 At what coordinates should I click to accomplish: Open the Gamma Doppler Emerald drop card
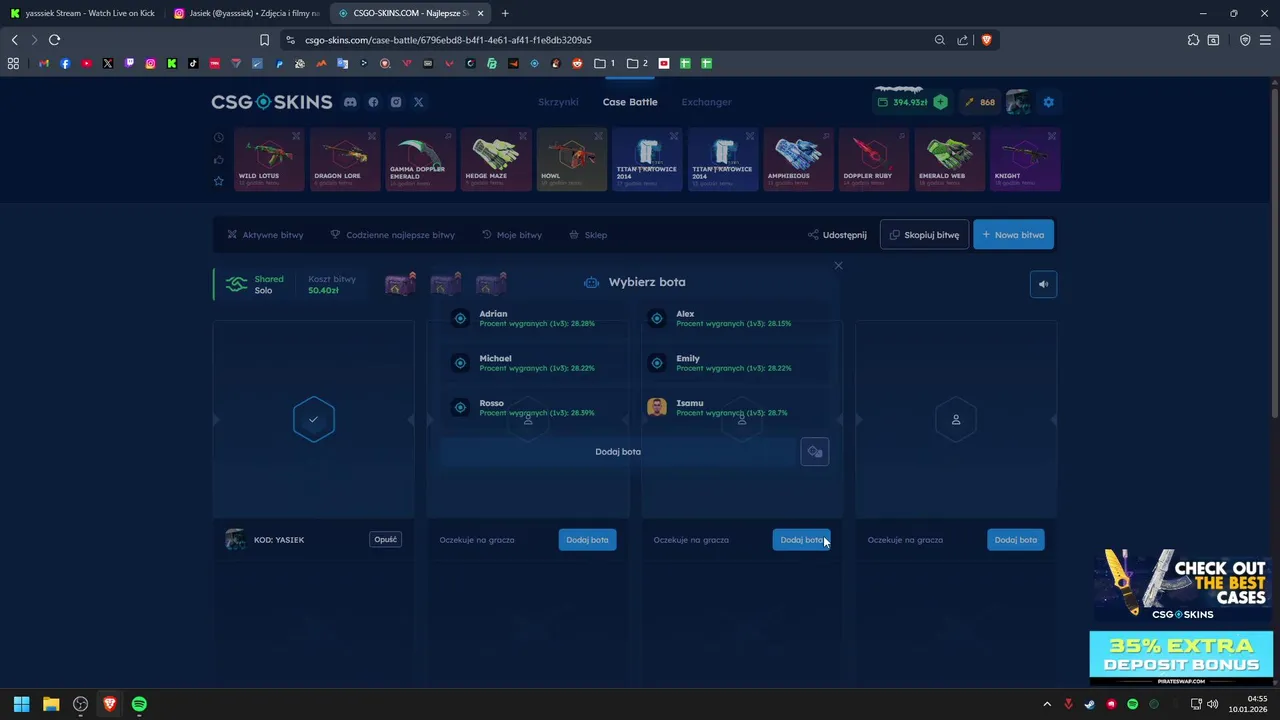pos(421,159)
